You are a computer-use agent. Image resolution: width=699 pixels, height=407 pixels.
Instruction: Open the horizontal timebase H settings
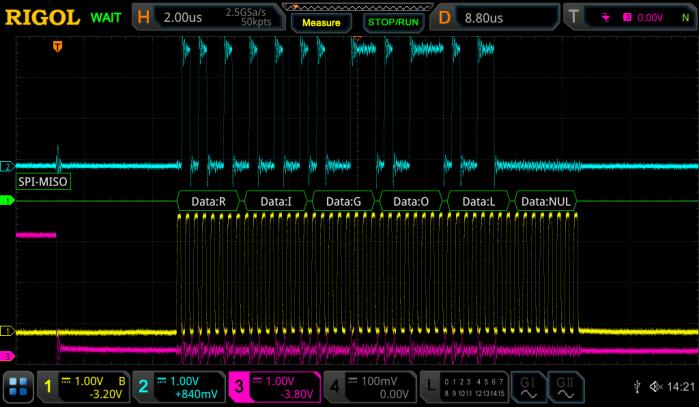[208, 18]
